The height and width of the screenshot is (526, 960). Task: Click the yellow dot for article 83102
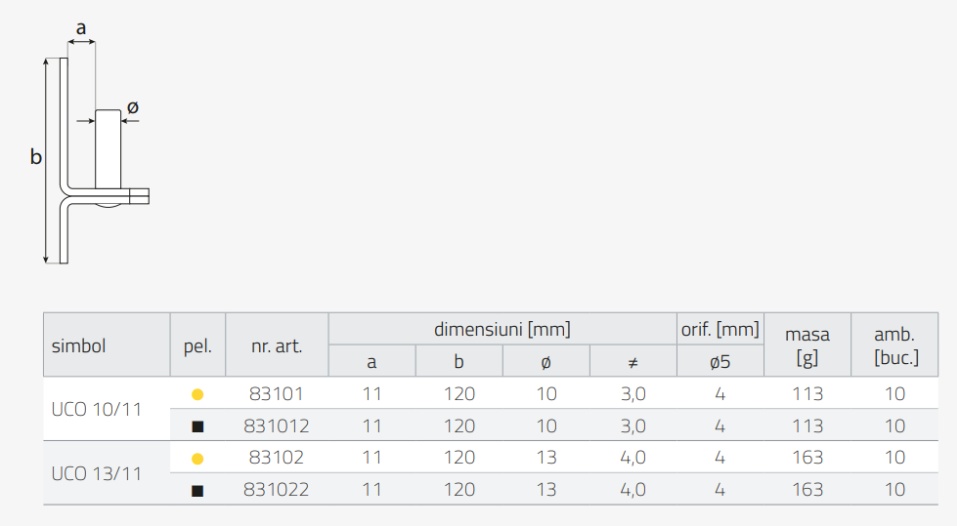pyautogui.click(x=197, y=459)
